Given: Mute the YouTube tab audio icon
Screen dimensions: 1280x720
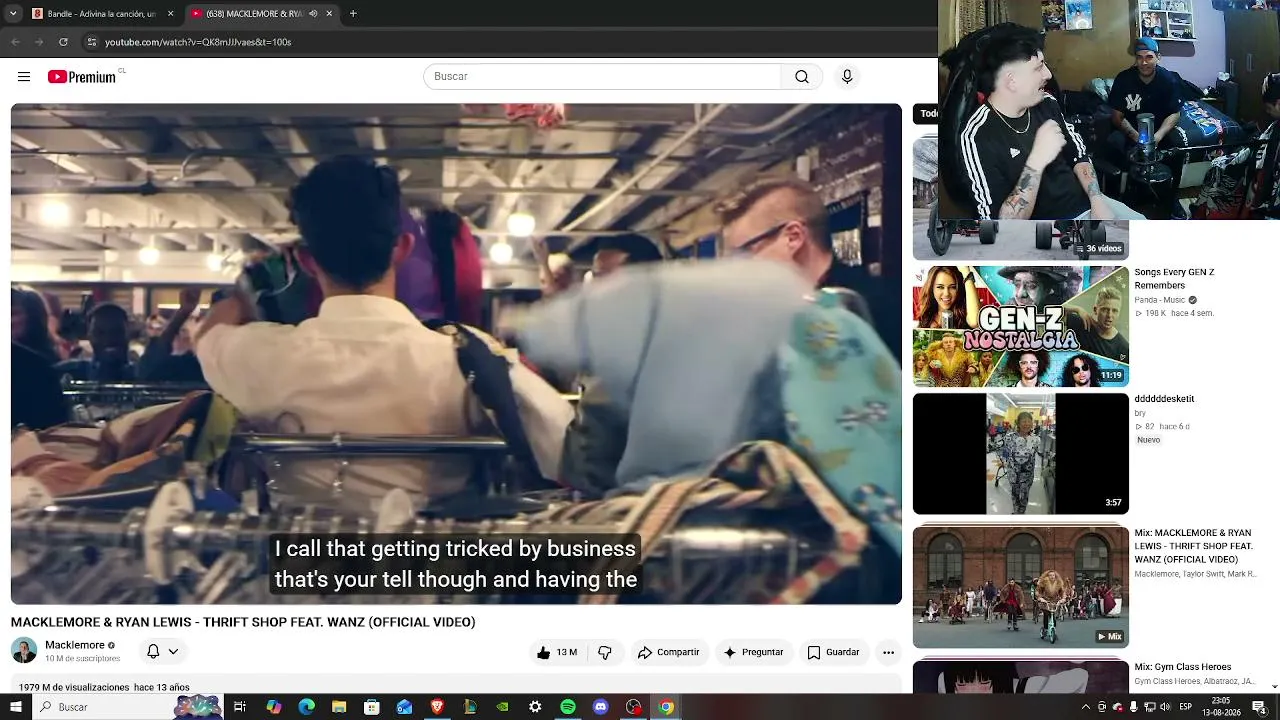Looking at the screenshot, I should [313, 14].
